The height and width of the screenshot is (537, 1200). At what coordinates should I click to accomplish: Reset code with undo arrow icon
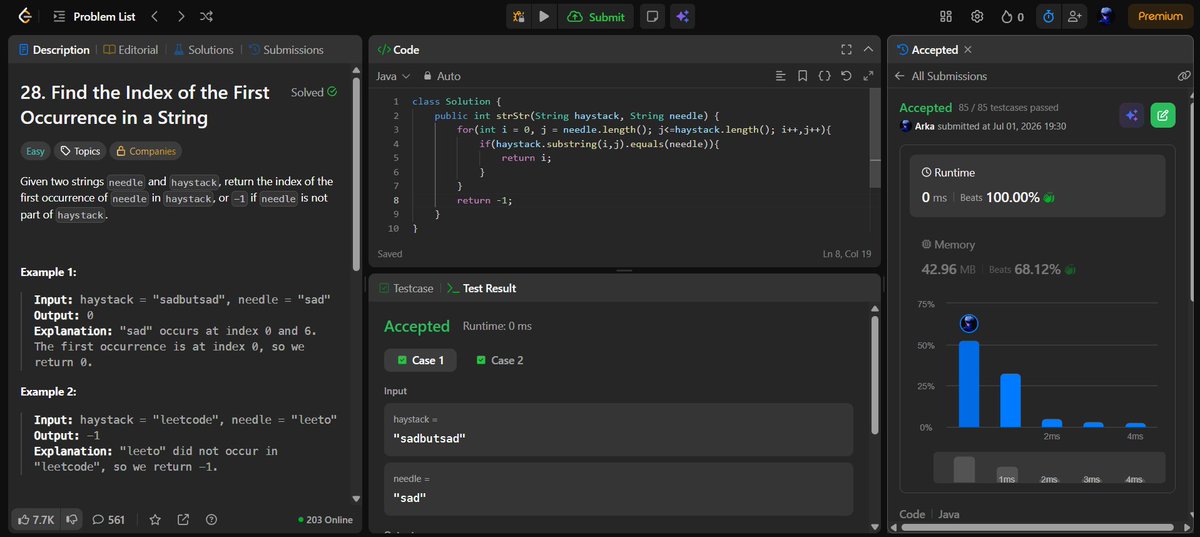point(847,76)
